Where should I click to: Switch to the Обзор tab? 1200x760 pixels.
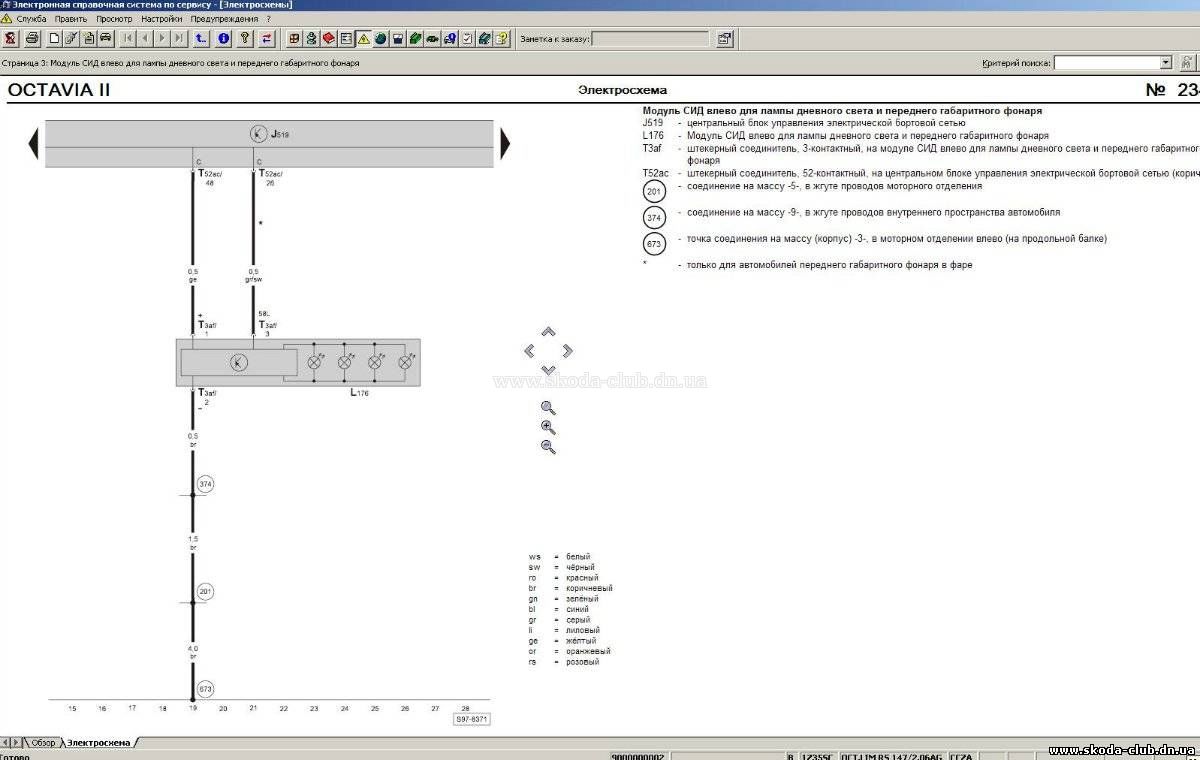coord(43,743)
